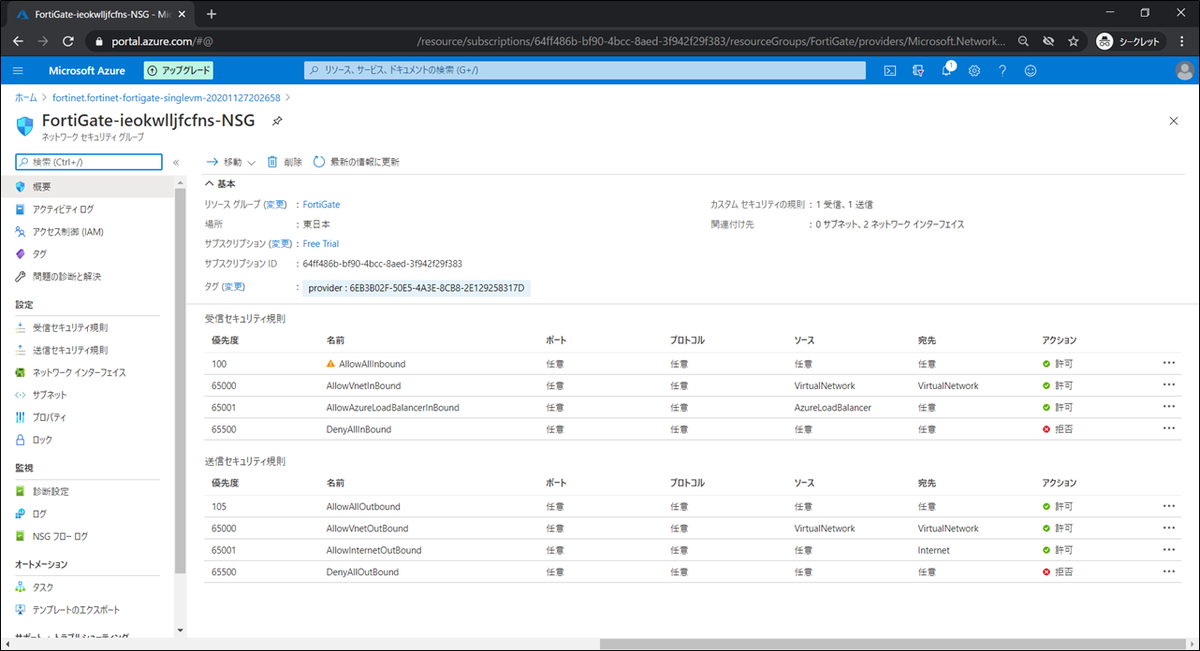Click the Home breadcrumb link
Viewport: 1200px width, 651px height.
point(25,97)
